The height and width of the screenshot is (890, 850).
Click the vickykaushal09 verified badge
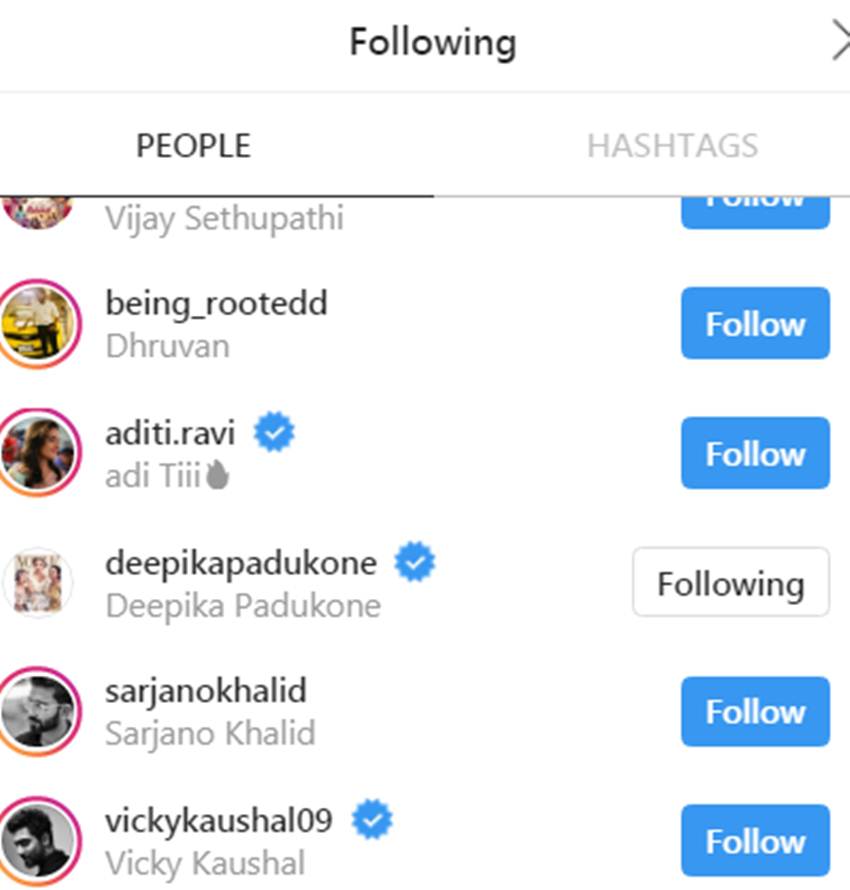372,820
